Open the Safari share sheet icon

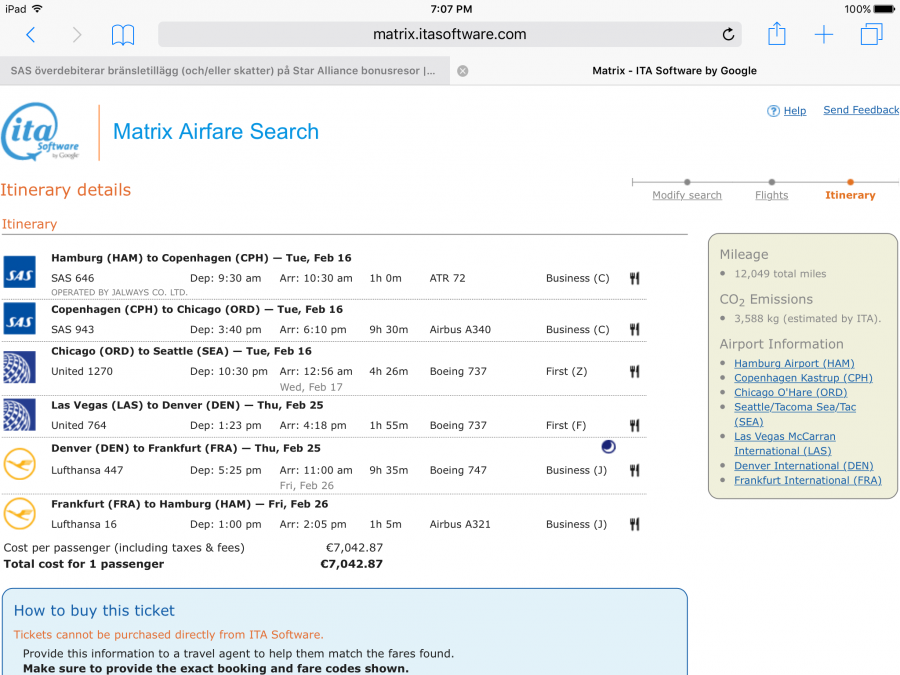point(777,34)
